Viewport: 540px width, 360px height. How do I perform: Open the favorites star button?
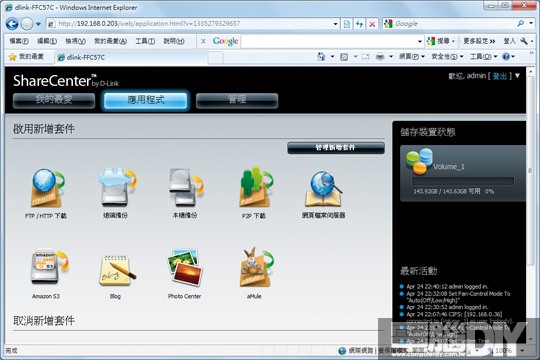coord(26,56)
